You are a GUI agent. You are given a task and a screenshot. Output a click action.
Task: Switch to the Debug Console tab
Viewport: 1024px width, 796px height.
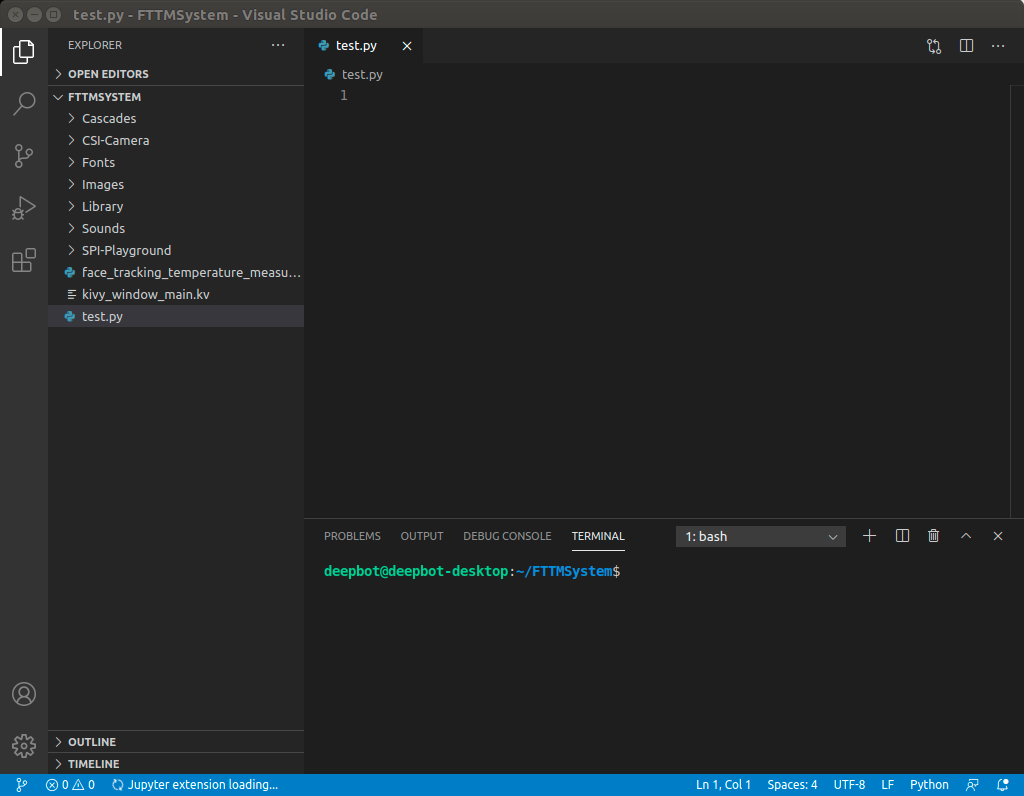click(507, 536)
